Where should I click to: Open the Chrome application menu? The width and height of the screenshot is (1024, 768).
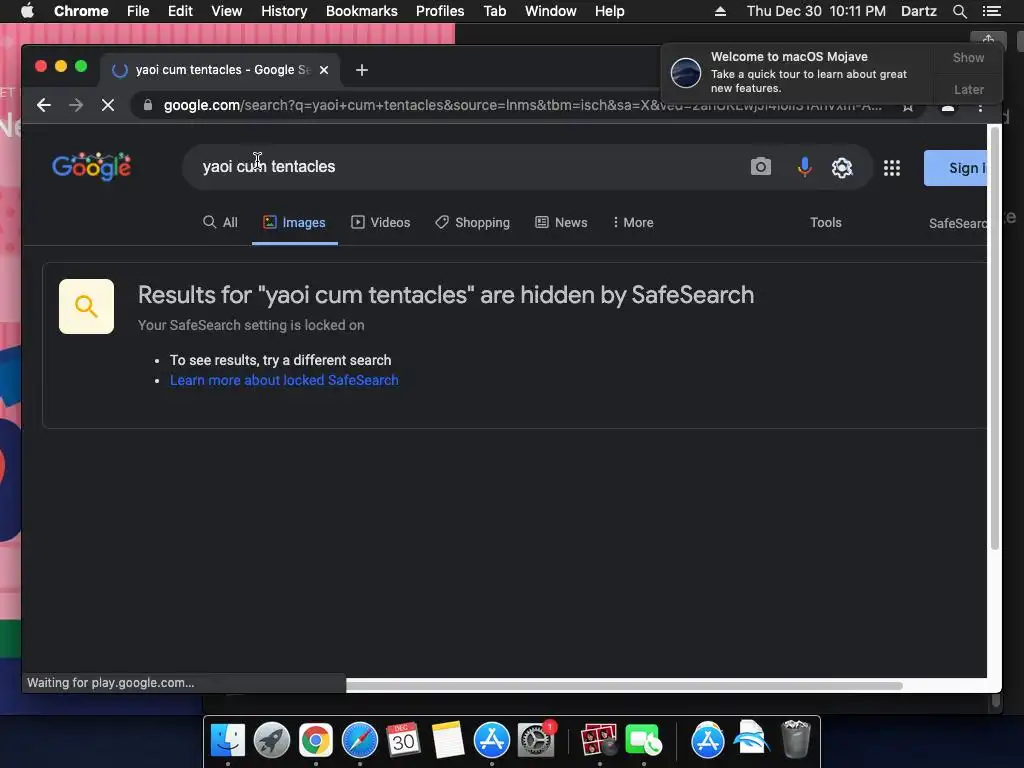tap(81, 11)
